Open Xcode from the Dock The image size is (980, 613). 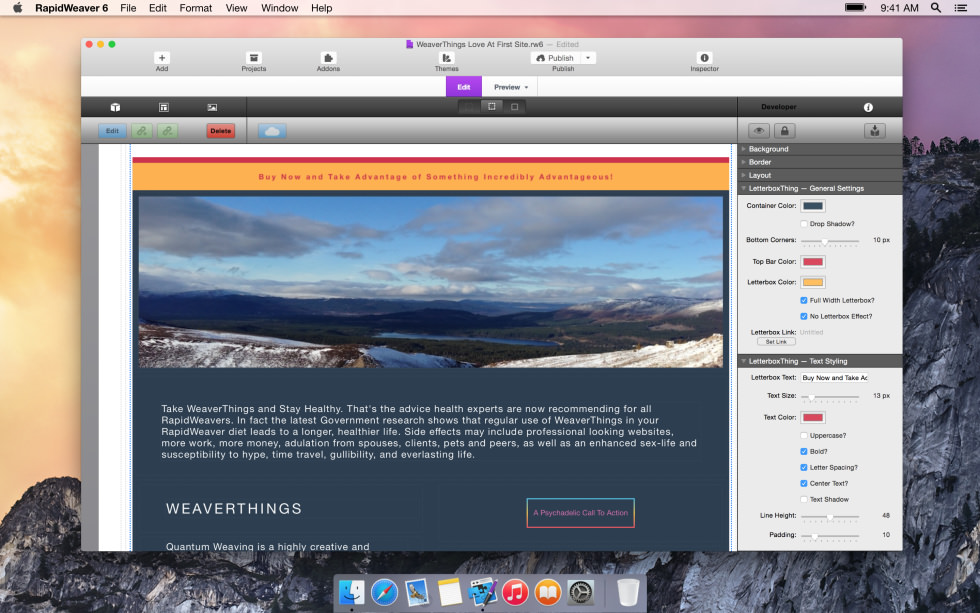482,592
